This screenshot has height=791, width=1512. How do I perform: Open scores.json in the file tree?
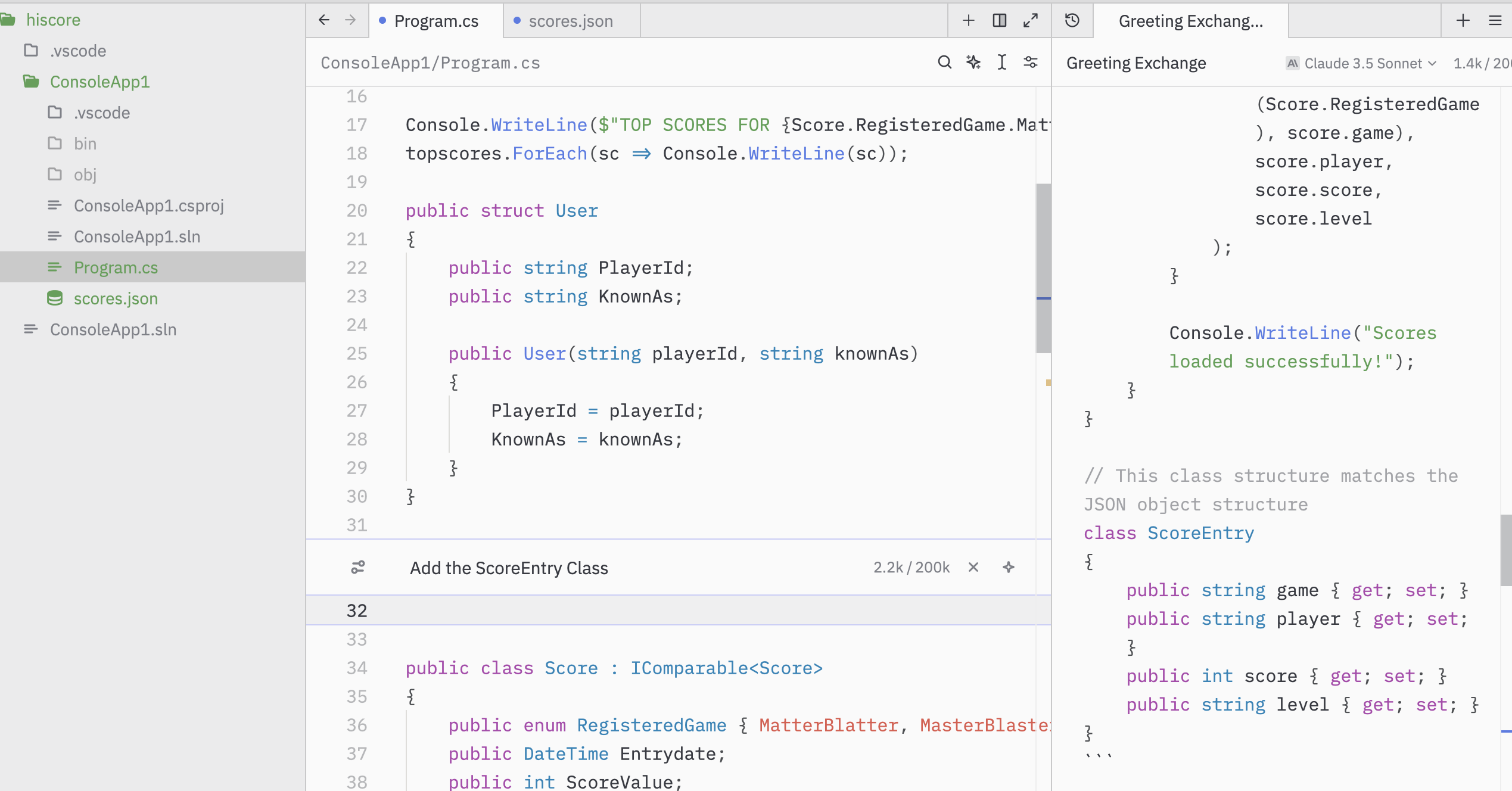(153, 298)
